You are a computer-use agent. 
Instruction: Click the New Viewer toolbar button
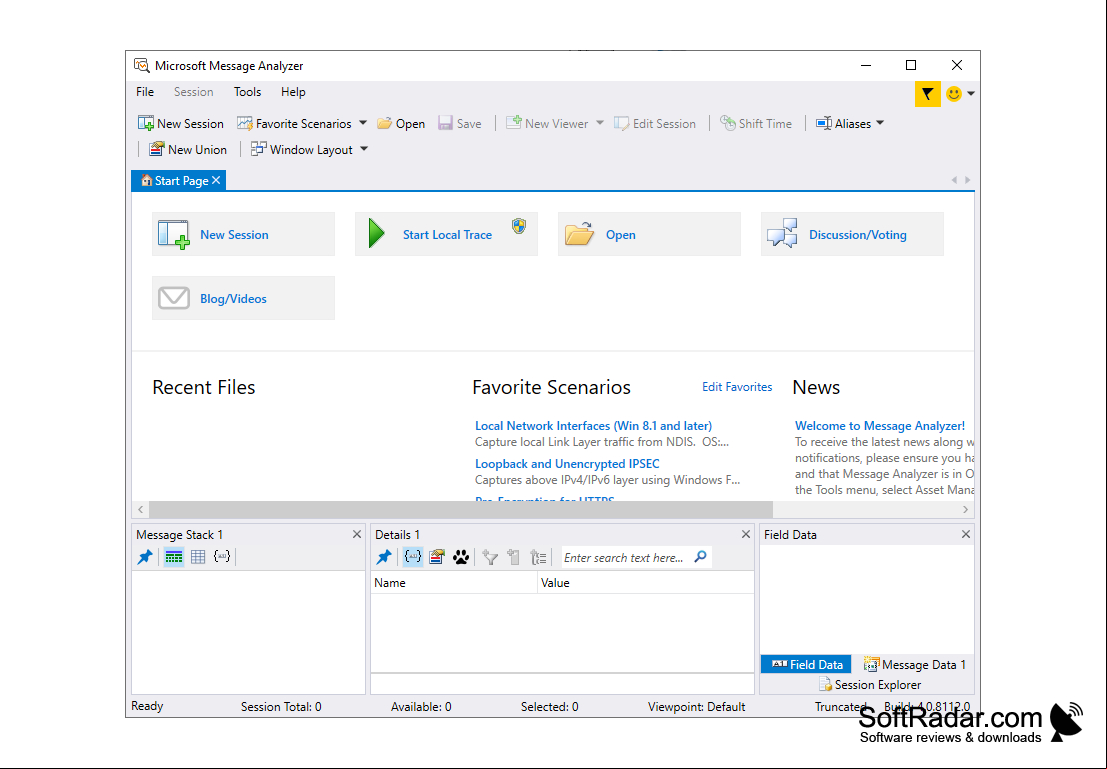[547, 124]
